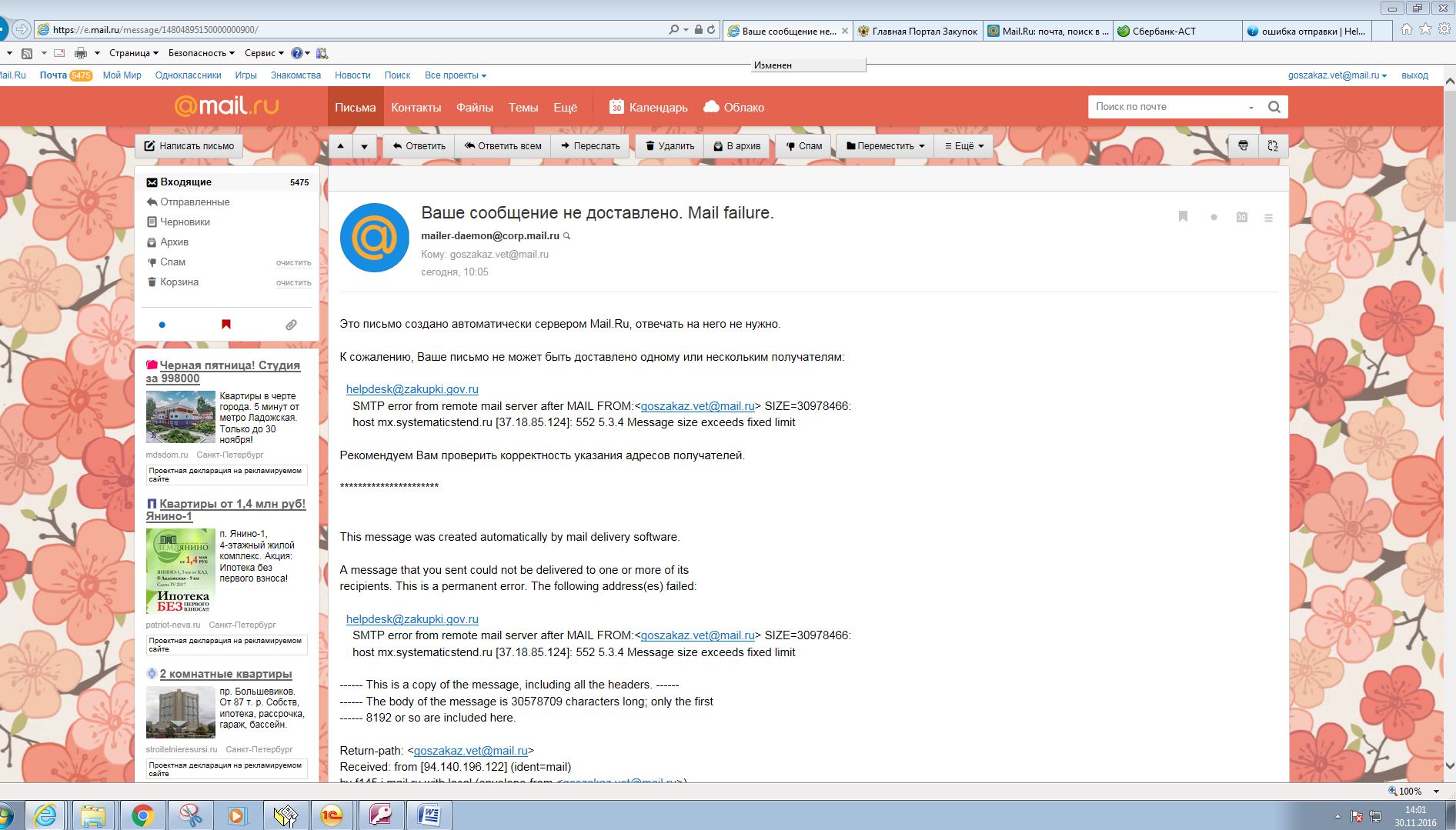The height and width of the screenshot is (830, 1456).
Task: Go to the next message with the down arrow
Action: pyautogui.click(x=365, y=145)
